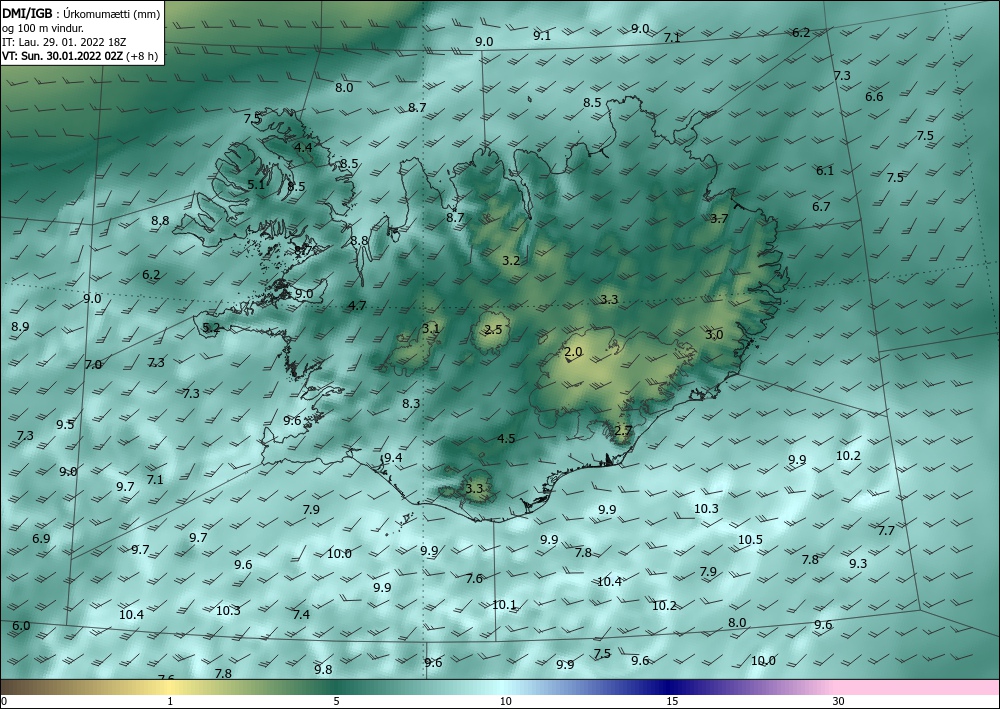Click the value 6.9 on the map

coord(41,539)
